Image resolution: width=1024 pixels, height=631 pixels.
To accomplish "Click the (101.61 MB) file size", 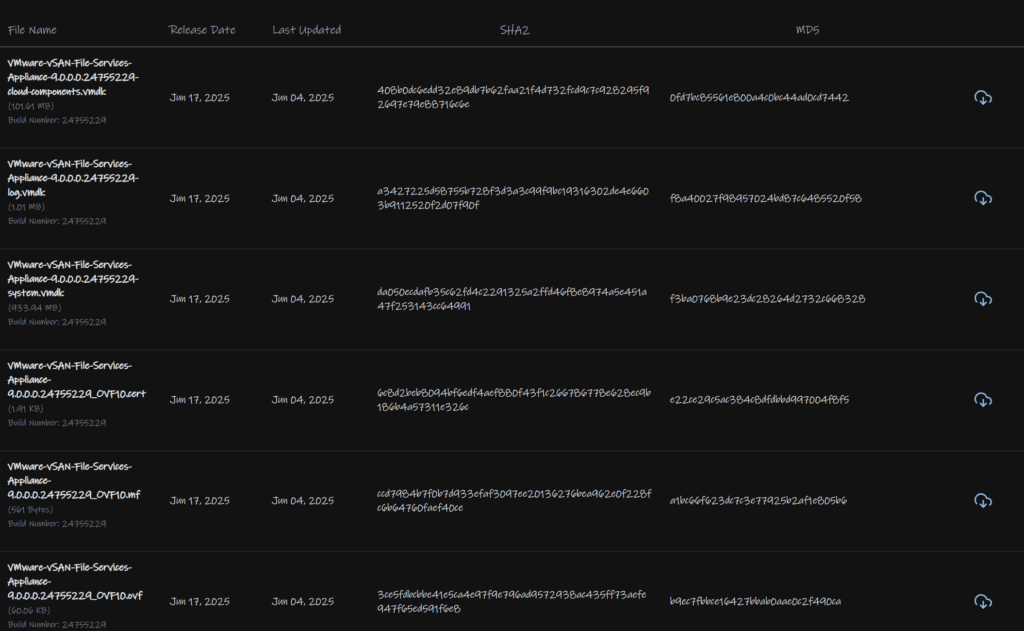I will pos(31,106).
